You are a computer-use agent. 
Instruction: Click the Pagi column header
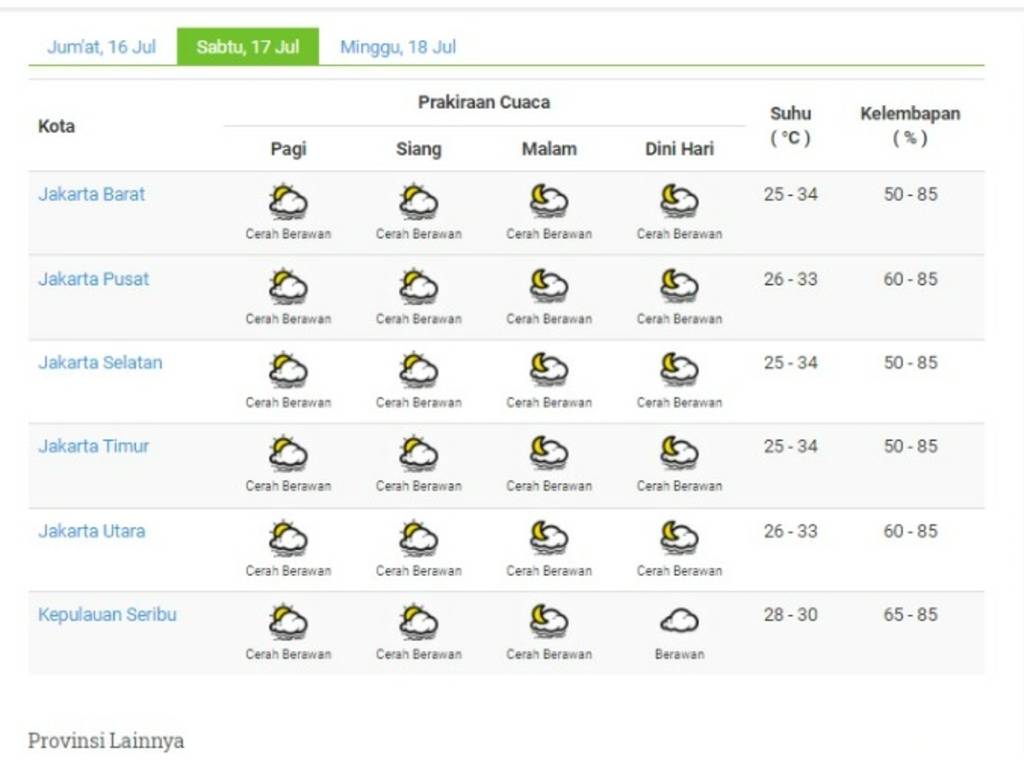pos(288,149)
